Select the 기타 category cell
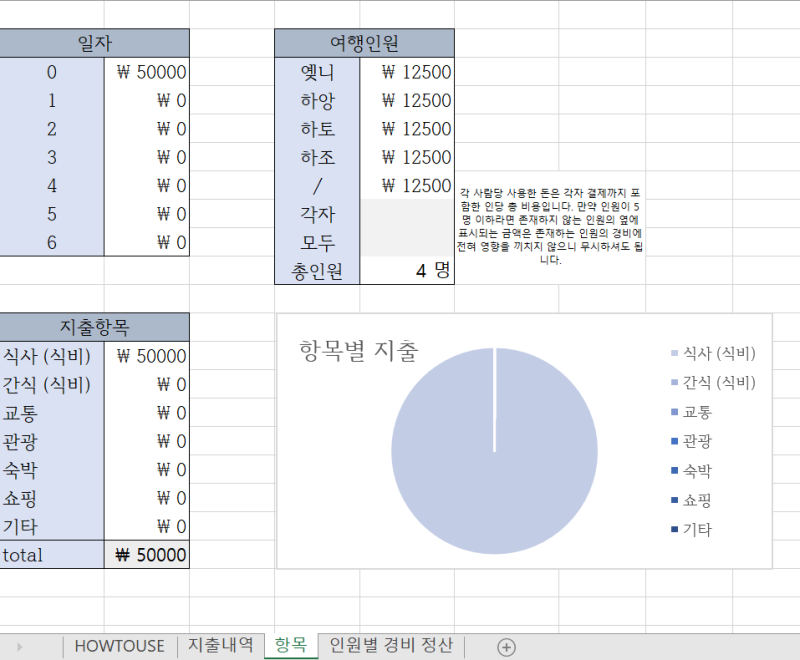 click(52, 527)
